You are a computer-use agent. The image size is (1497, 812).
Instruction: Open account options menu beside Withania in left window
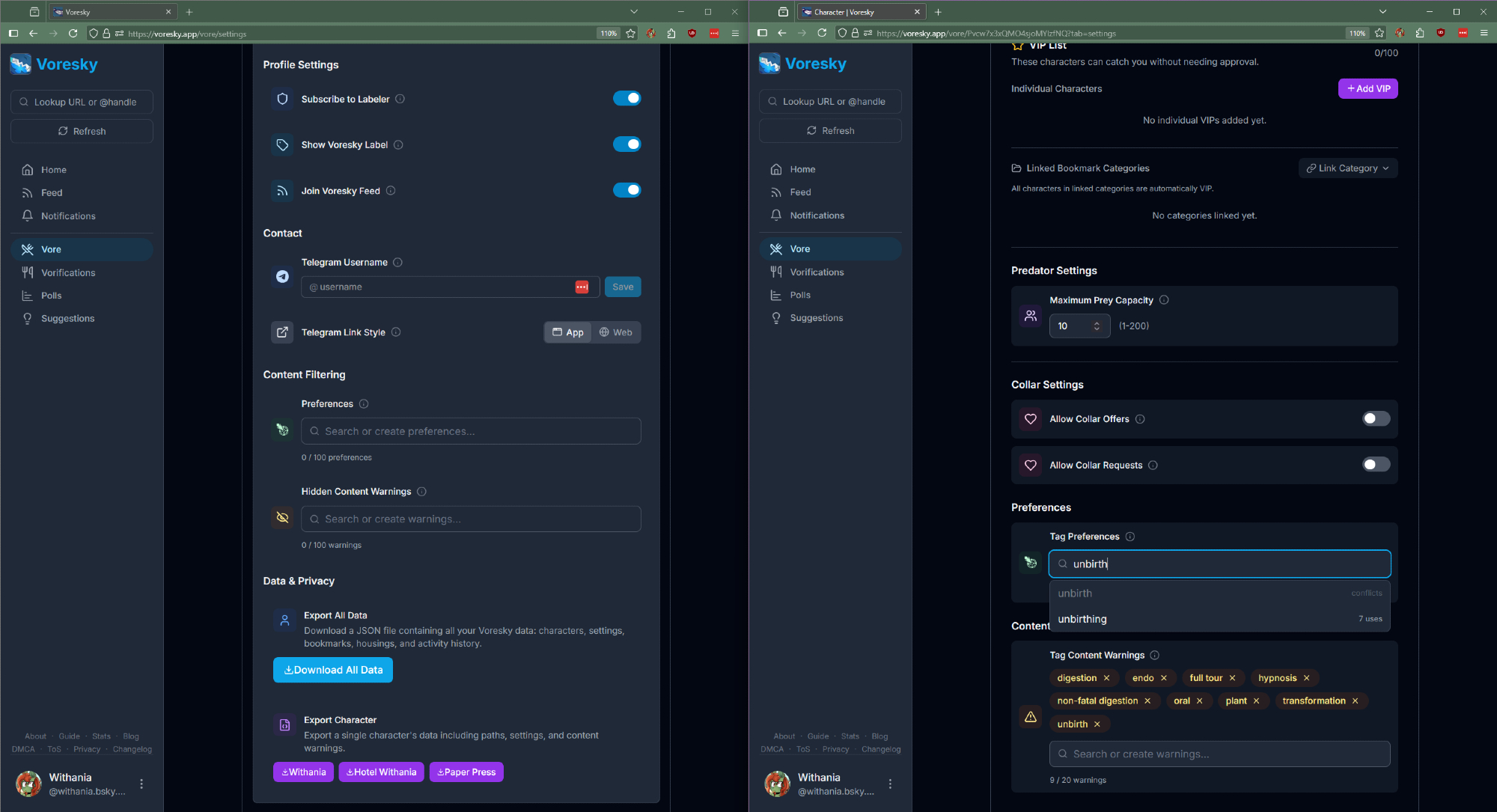(141, 784)
